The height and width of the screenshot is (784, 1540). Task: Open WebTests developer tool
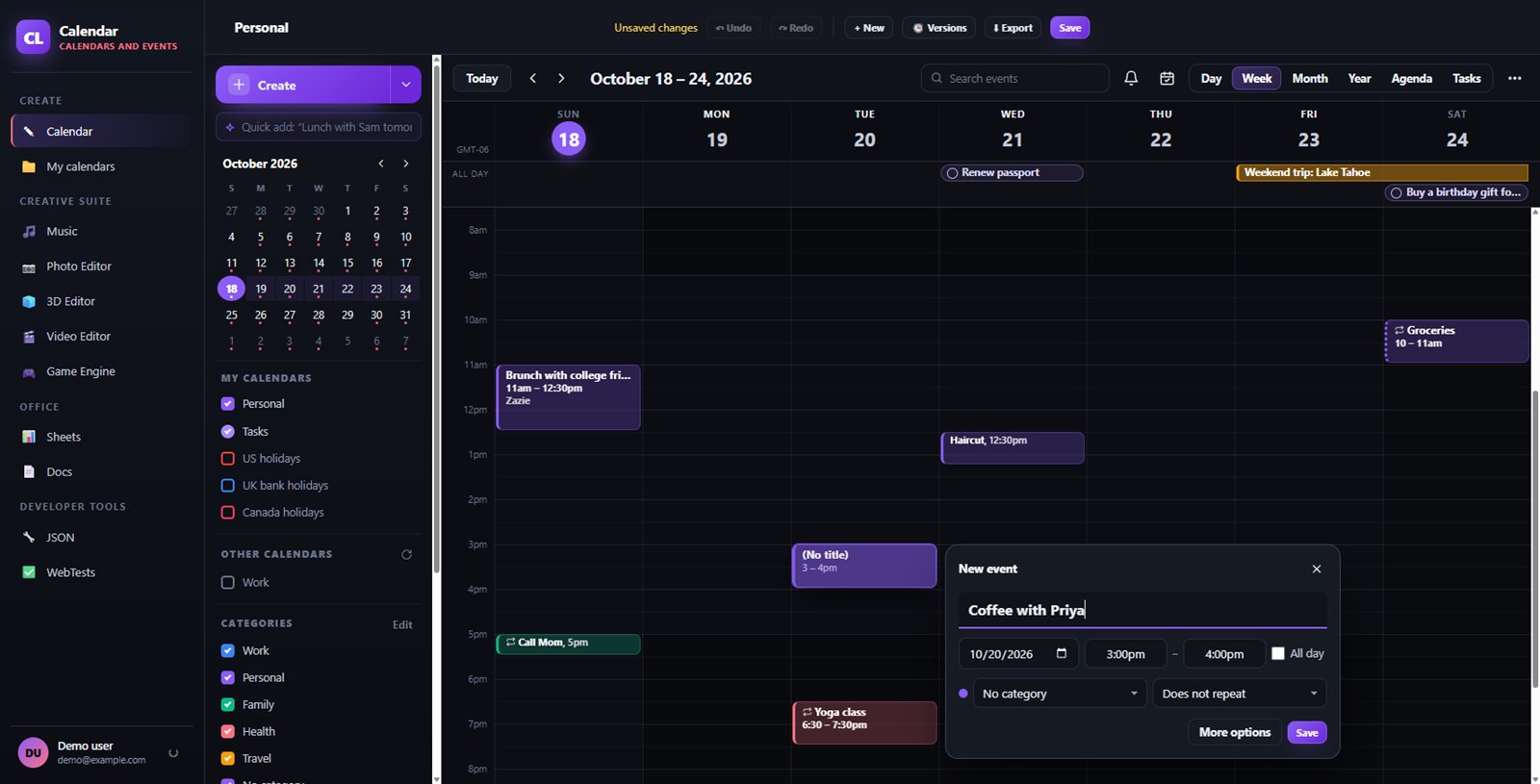(101, 572)
